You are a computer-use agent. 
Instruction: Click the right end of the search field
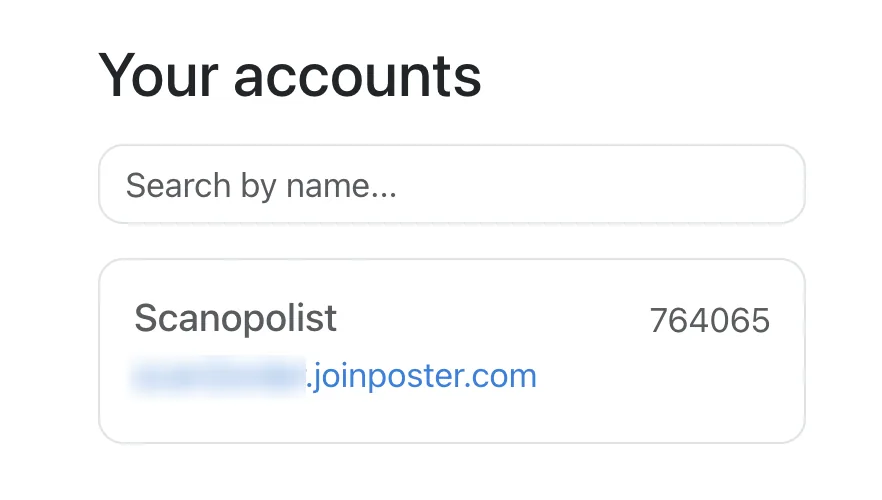(x=776, y=184)
